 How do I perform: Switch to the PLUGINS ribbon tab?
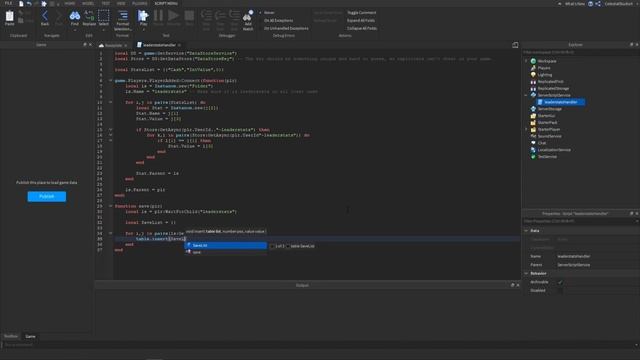pyautogui.click(x=140, y=3)
